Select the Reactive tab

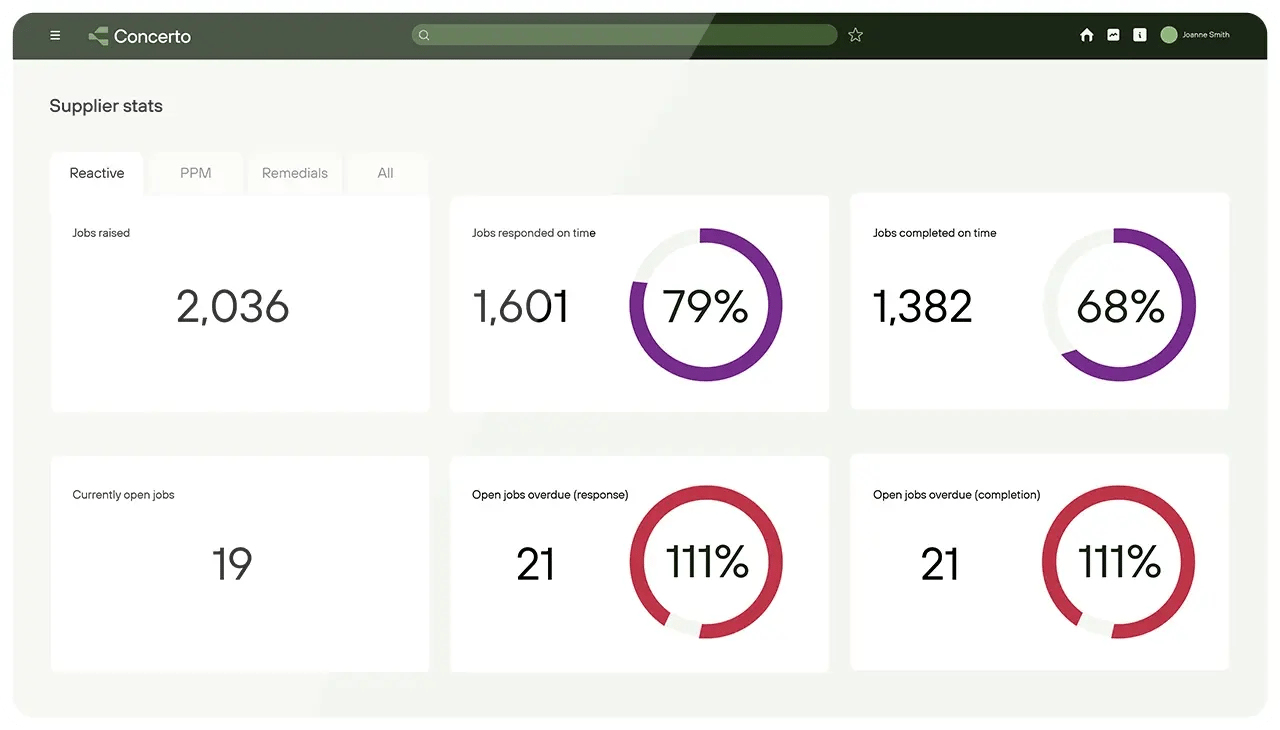click(x=97, y=173)
